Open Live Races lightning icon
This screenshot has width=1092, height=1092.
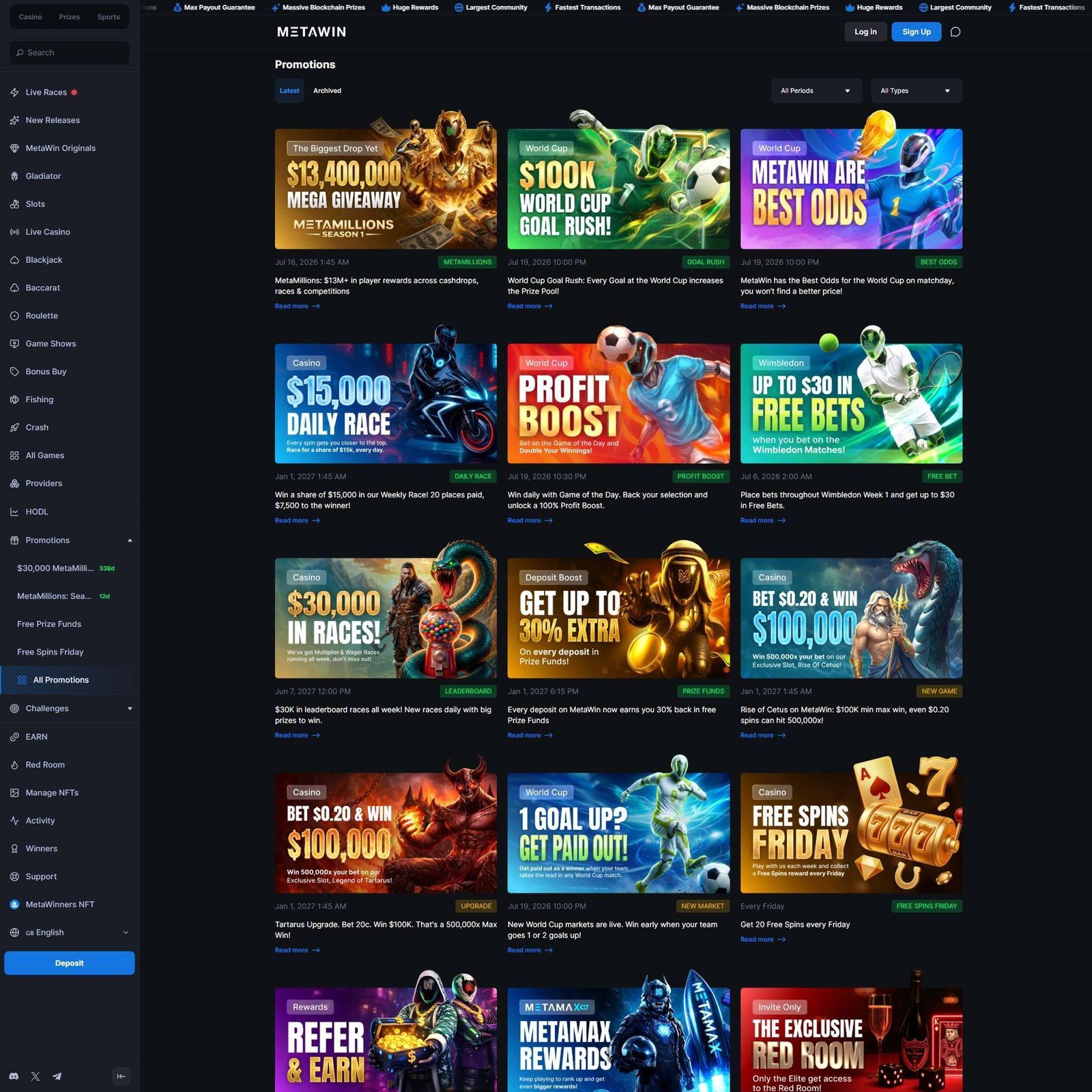pos(14,92)
